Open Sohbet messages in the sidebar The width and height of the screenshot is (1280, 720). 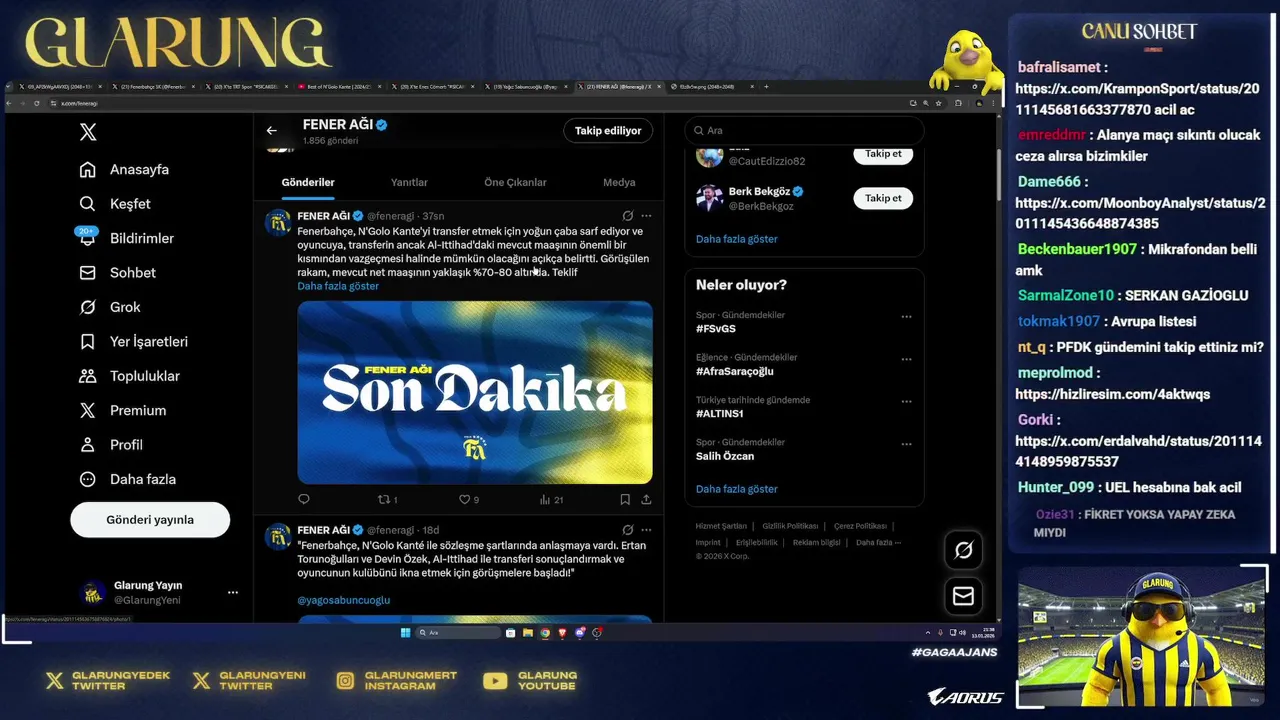[x=117, y=273]
